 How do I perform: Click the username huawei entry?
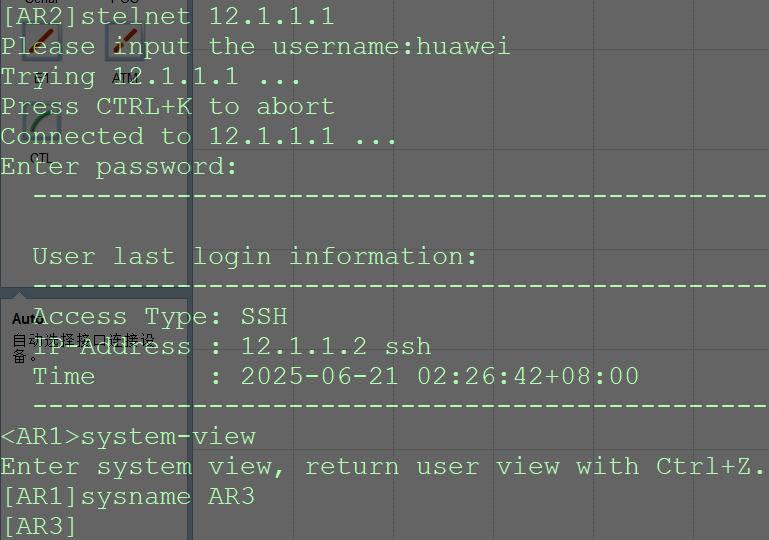(463, 47)
